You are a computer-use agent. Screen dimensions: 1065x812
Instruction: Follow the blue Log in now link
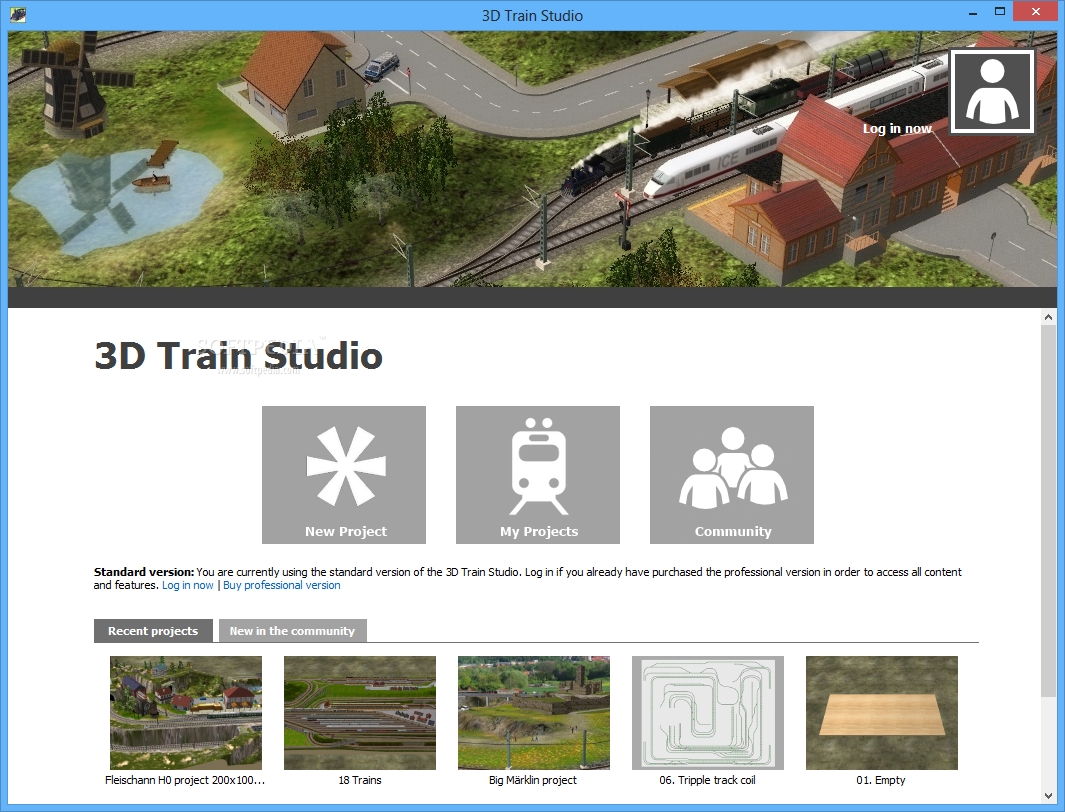[187, 585]
